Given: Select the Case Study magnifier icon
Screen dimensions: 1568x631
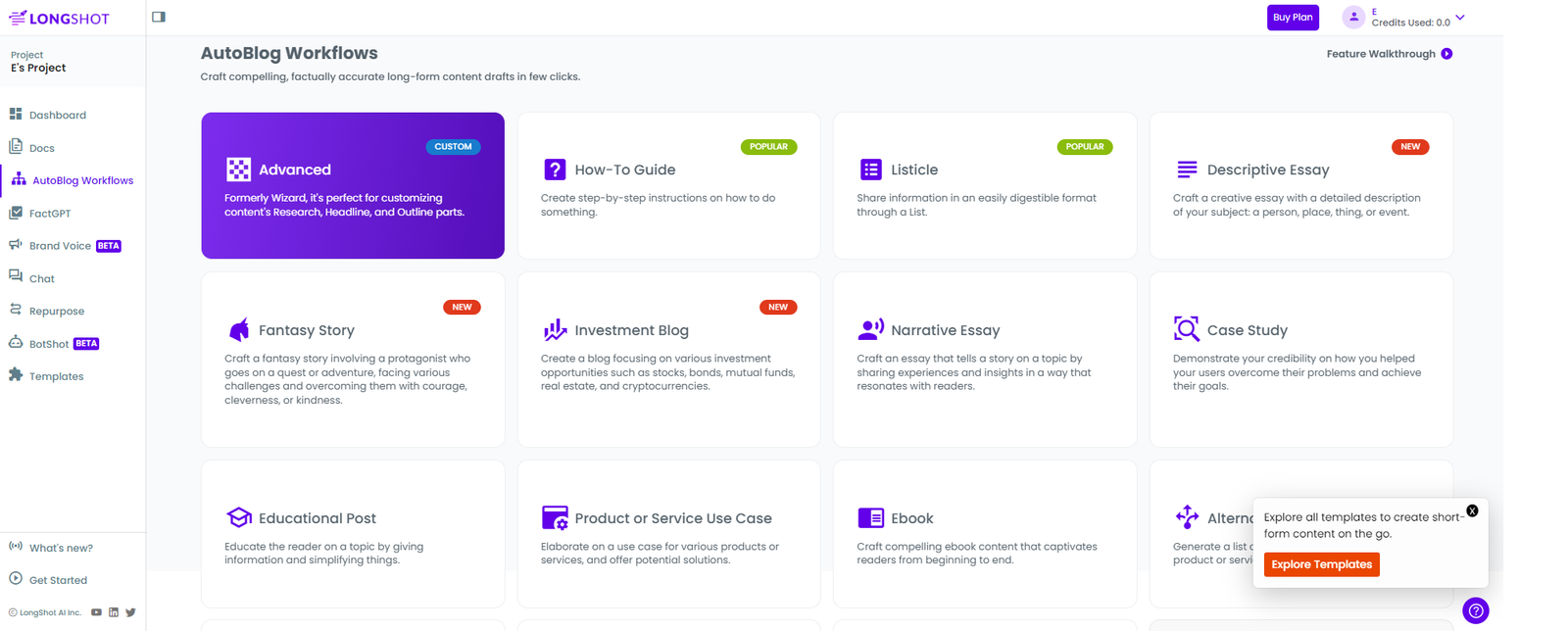Looking at the screenshot, I should coord(1186,329).
